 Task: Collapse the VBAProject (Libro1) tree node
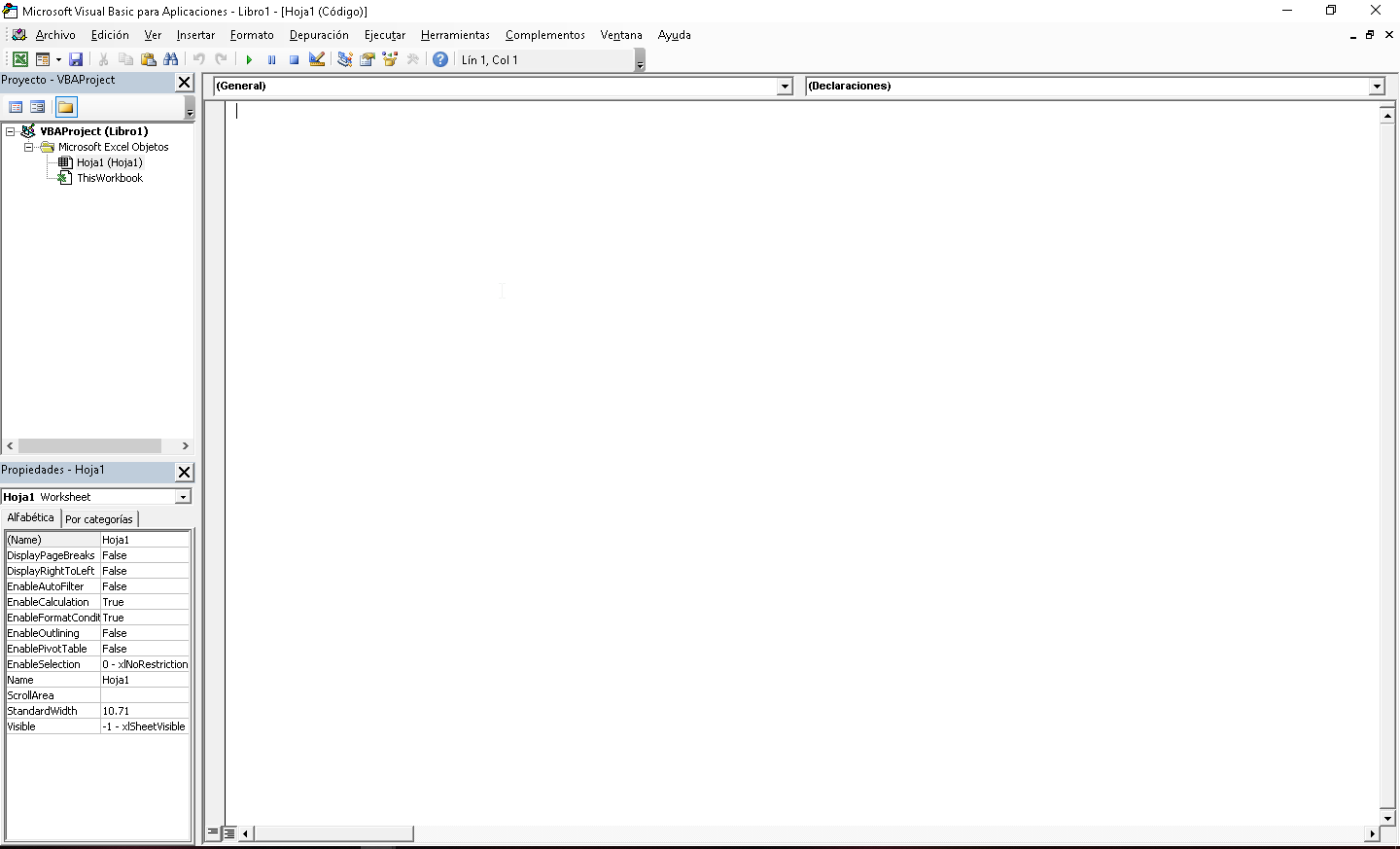pos(8,130)
